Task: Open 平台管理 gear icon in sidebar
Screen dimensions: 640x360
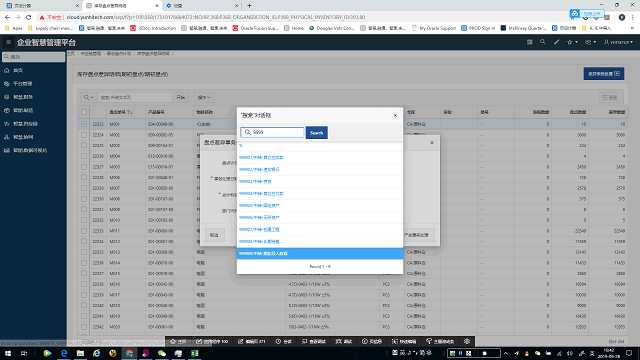Action: click(7, 84)
